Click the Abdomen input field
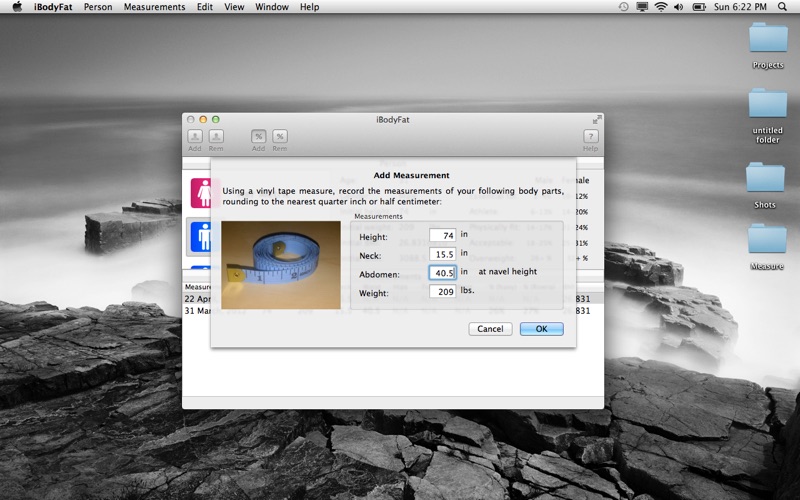800x500 pixels. 442,272
